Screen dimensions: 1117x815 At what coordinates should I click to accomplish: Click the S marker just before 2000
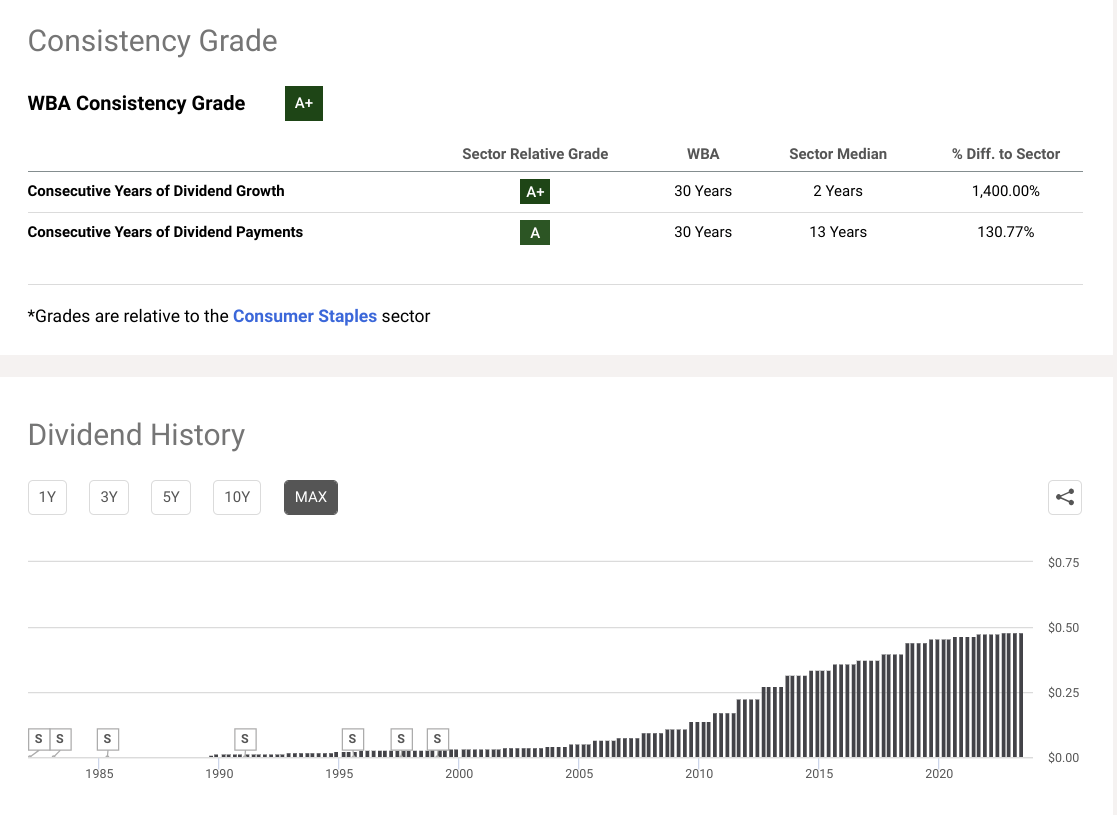pyautogui.click(x=437, y=739)
